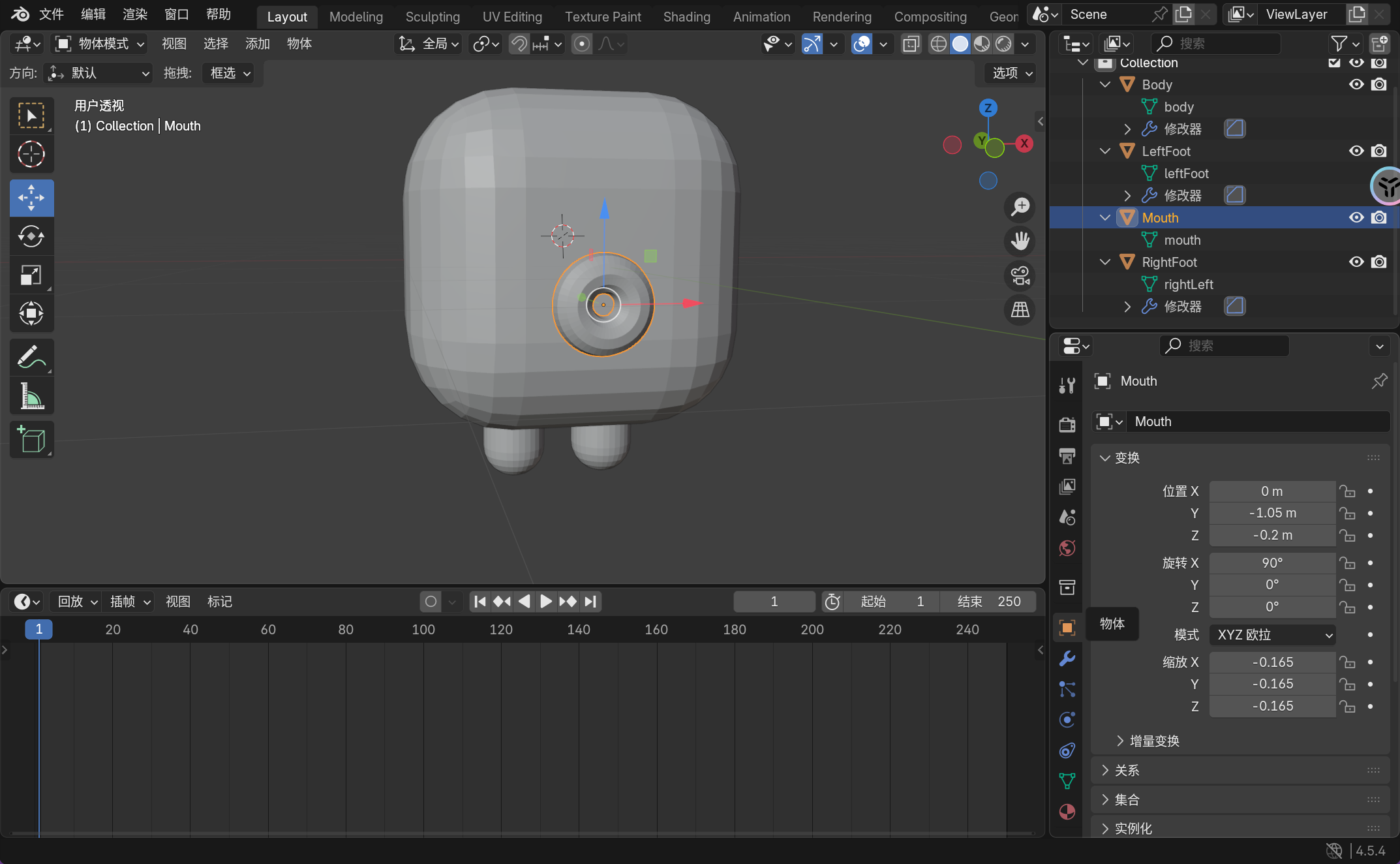The height and width of the screenshot is (864, 1400).
Task: Toggle camera view in viewport
Action: 1020,275
